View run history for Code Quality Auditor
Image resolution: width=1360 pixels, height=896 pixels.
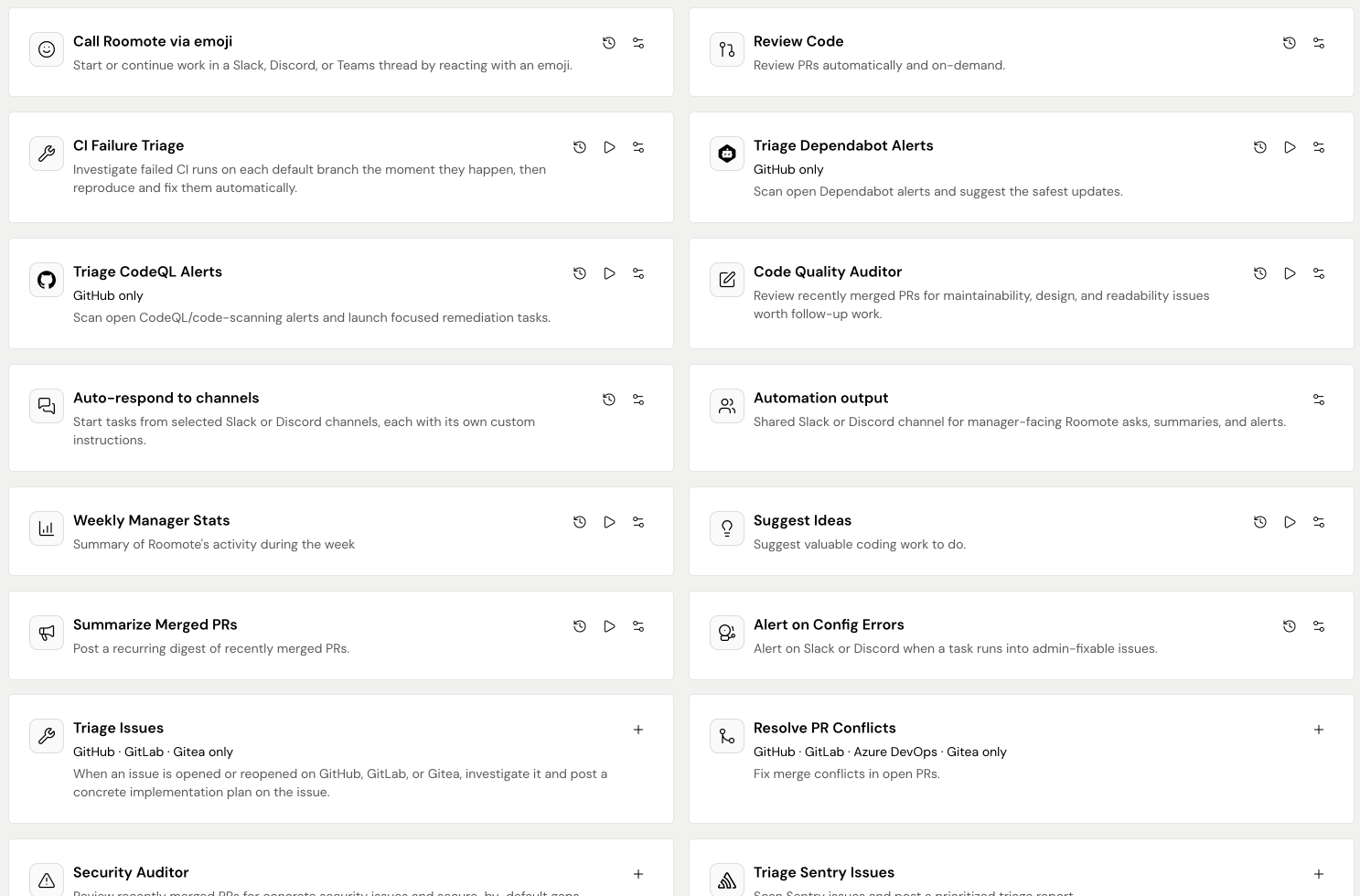coord(1260,273)
